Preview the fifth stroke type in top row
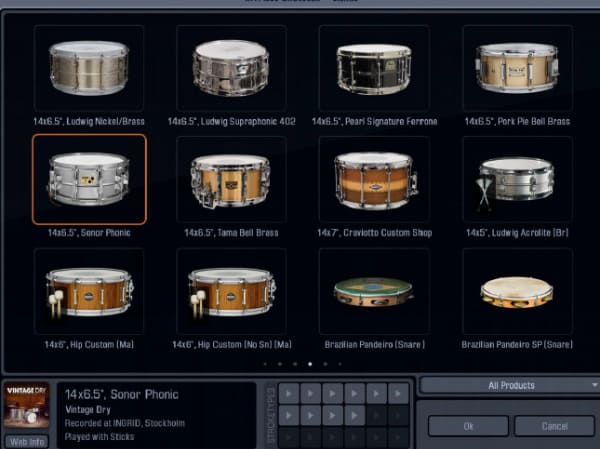The width and height of the screenshot is (600, 449). (377, 393)
